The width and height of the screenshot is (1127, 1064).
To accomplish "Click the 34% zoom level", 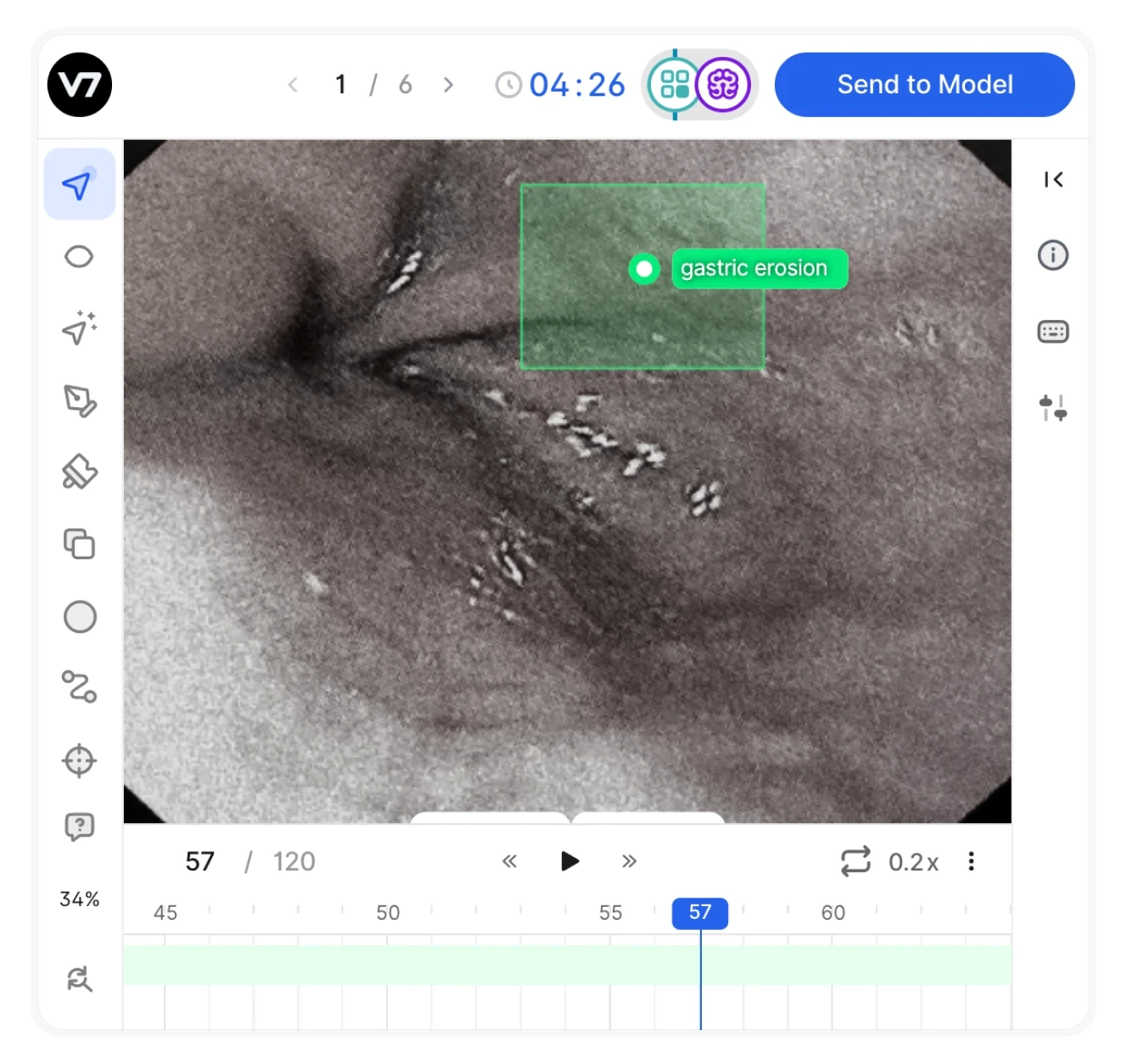I will tap(79, 899).
